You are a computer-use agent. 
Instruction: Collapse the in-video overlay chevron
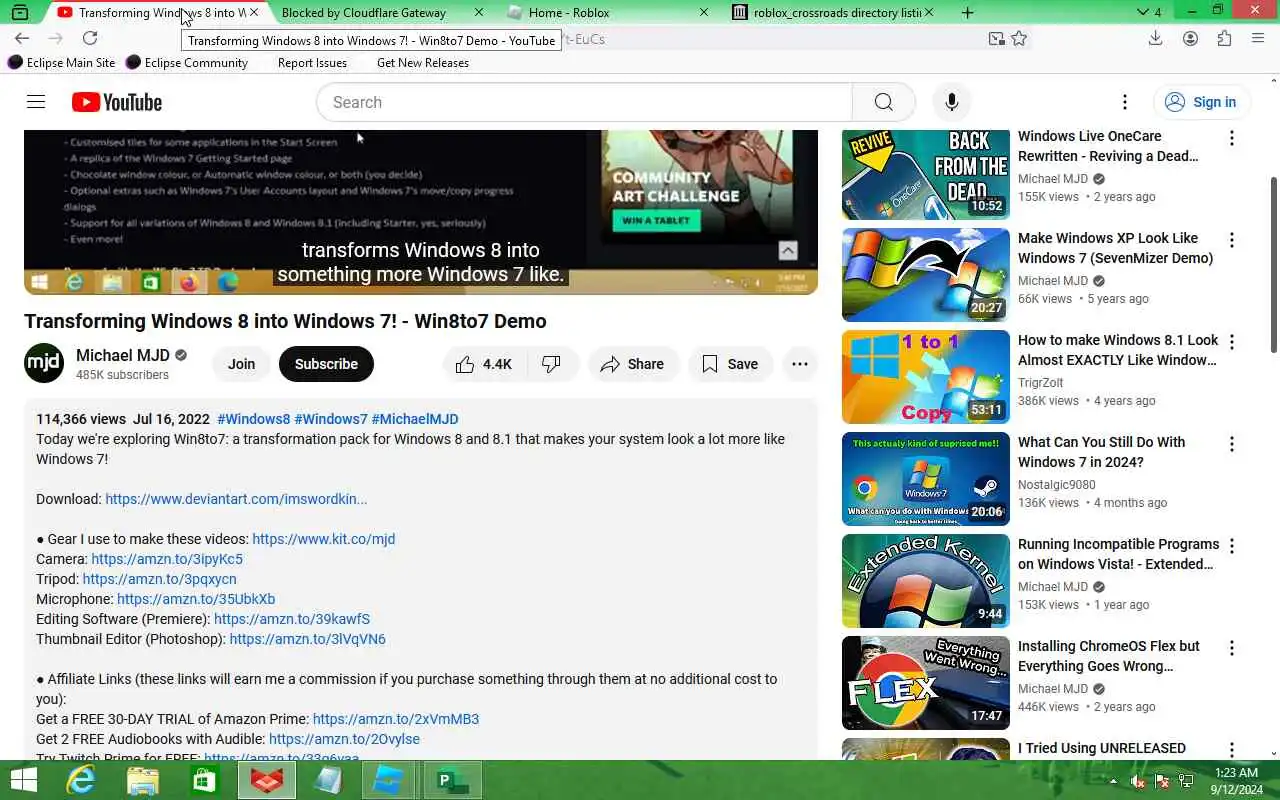(788, 251)
